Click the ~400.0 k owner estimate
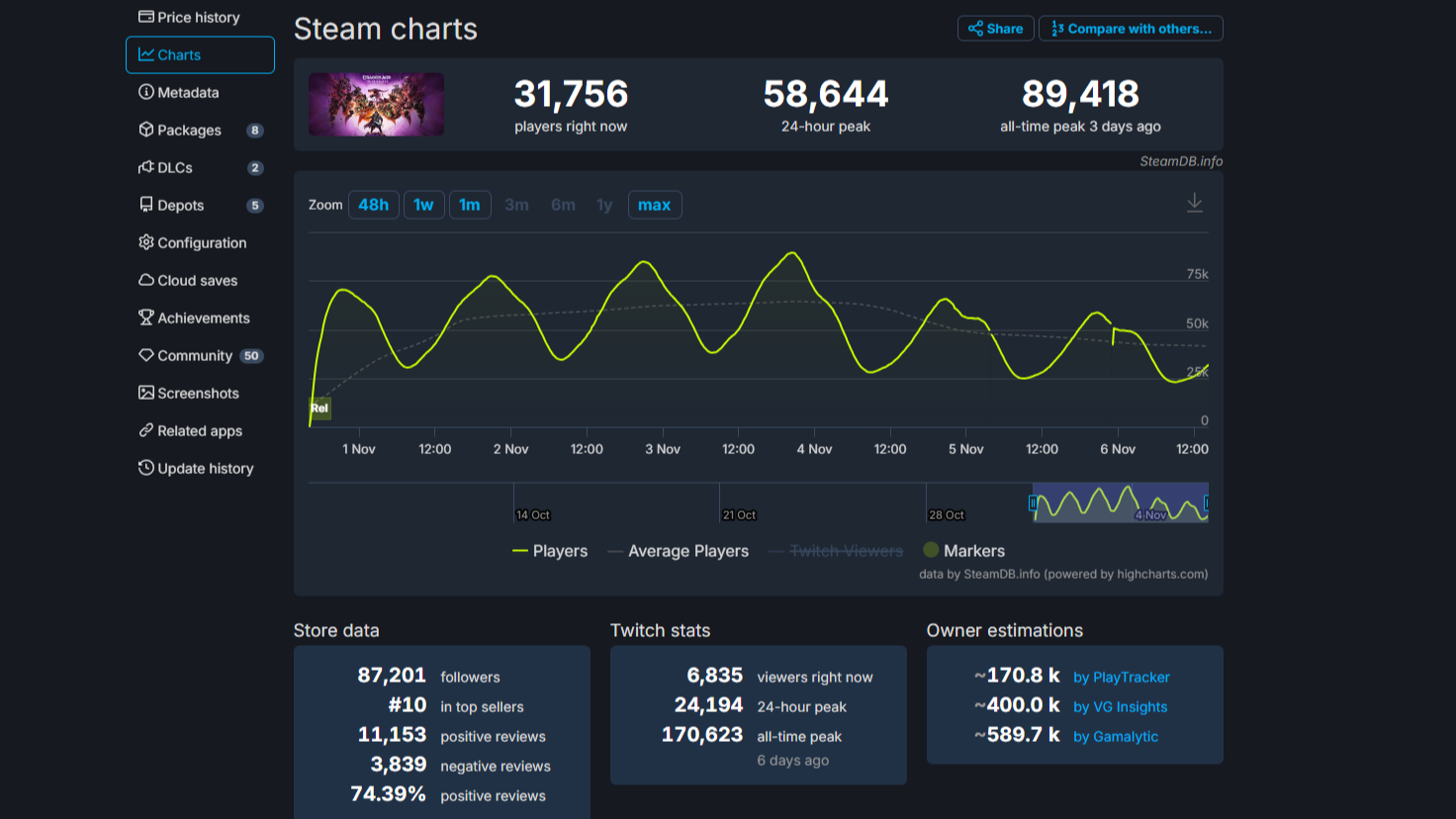This screenshot has height=819, width=1456. coord(1017,705)
